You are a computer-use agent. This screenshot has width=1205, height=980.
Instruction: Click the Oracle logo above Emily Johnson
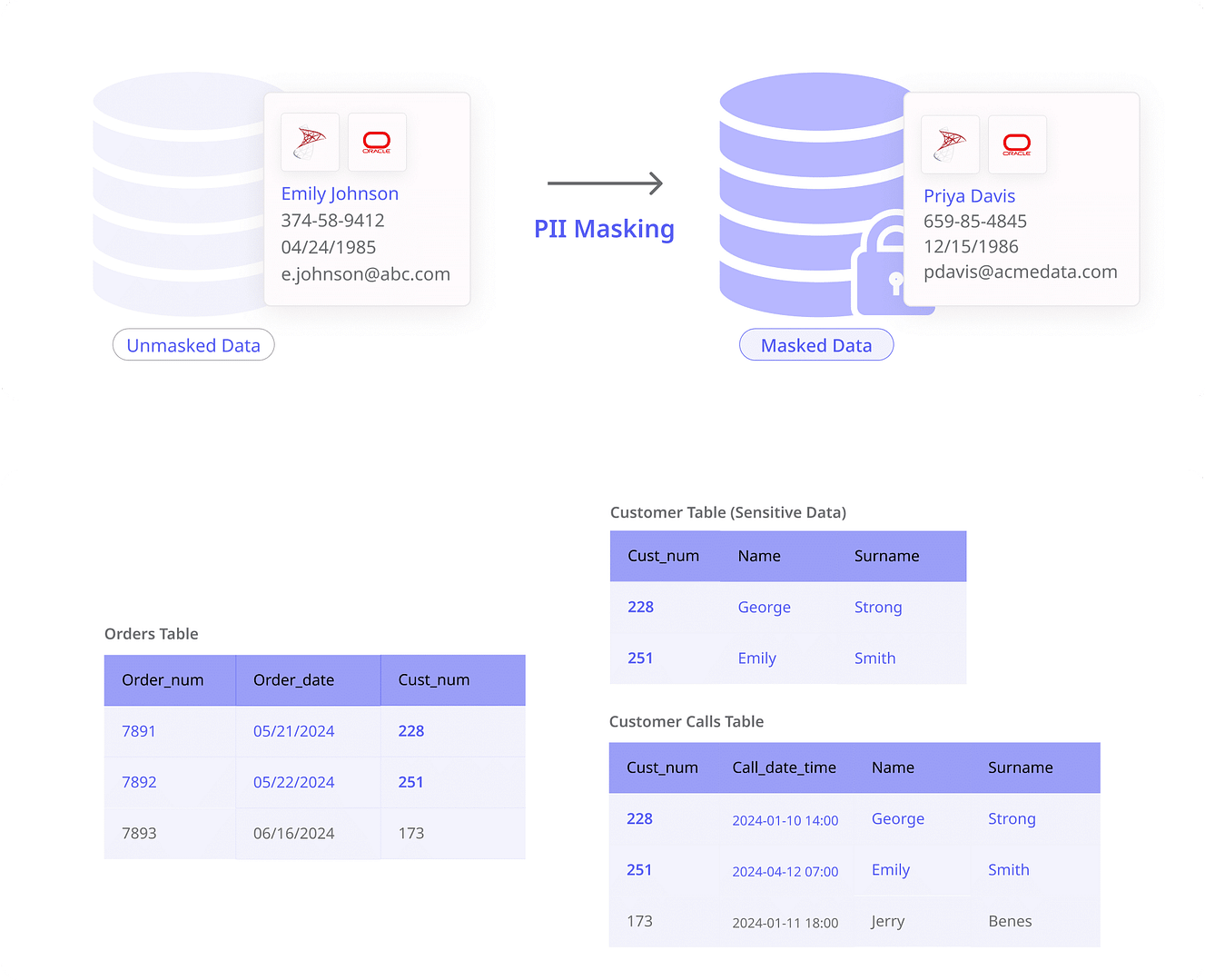377,142
